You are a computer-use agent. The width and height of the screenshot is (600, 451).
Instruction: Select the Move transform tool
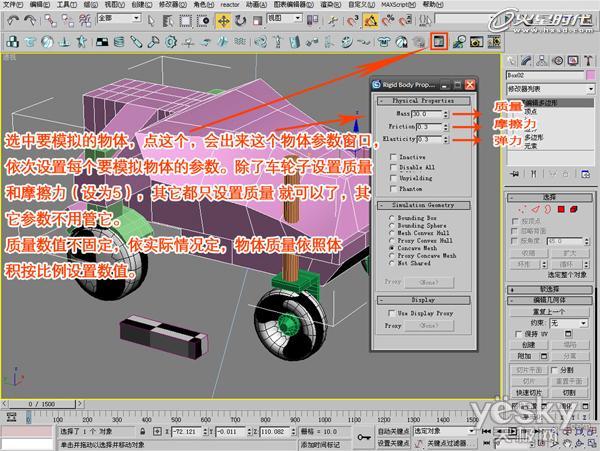223,21
